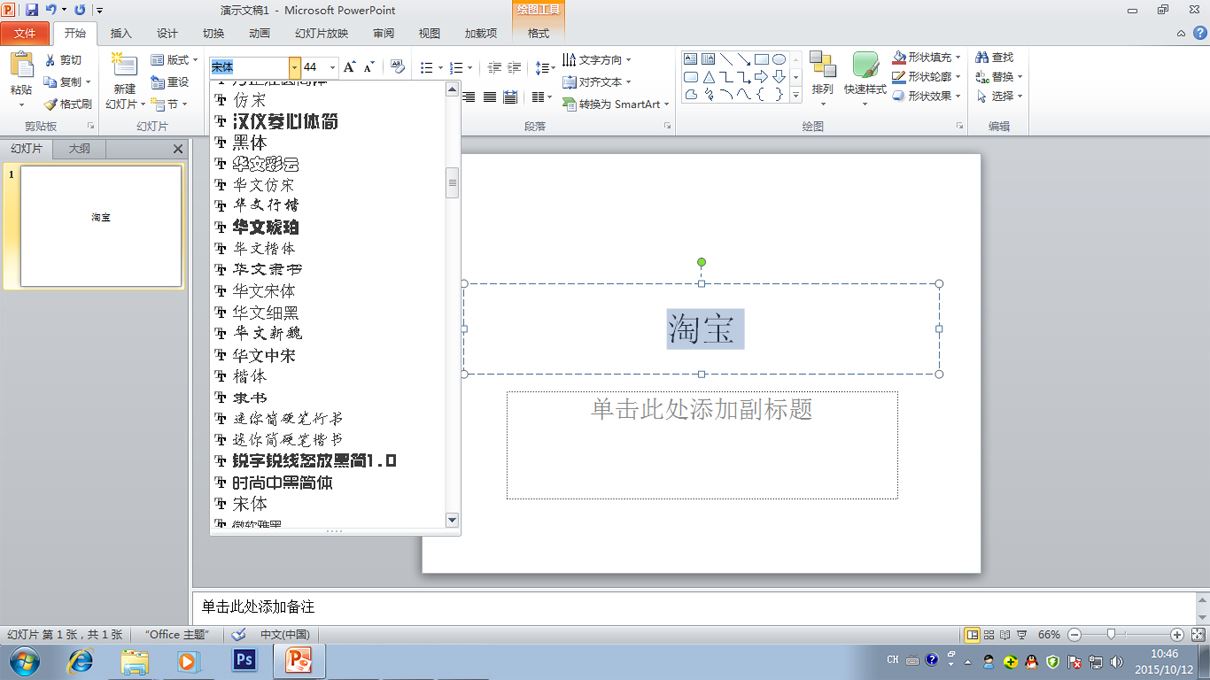Screen dimensions: 1210x680
Task: Click the Windows Start button
Action: click(24, 661)
